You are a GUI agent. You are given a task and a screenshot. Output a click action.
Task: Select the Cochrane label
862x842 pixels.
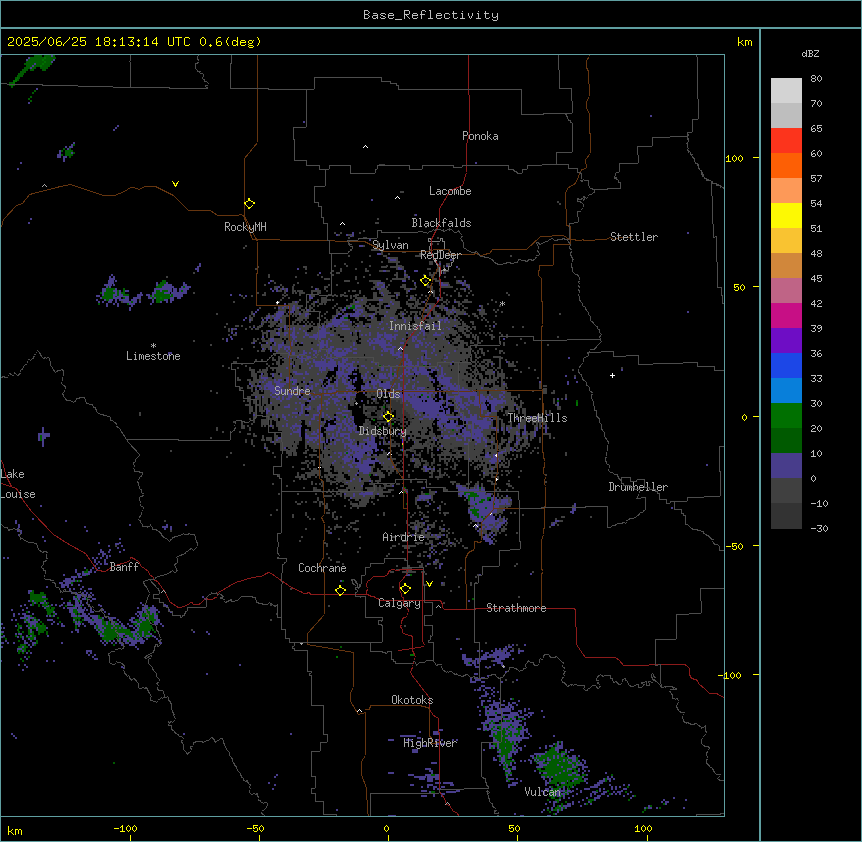click(322, 568)
